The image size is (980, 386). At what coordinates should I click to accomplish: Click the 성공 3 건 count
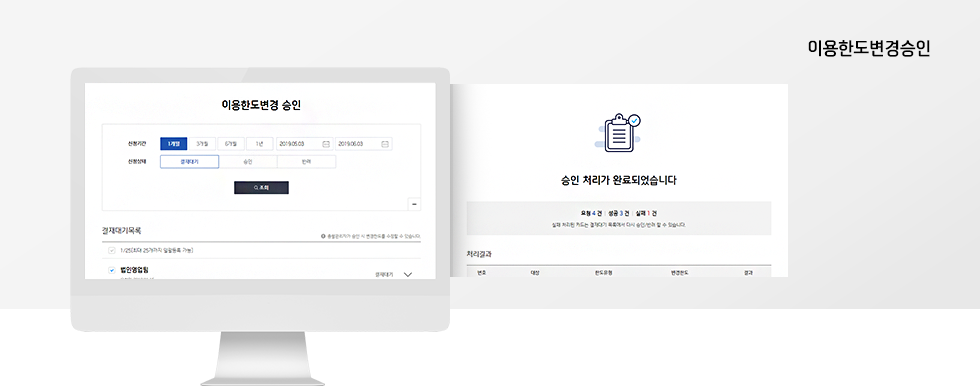tap(619, 213)
